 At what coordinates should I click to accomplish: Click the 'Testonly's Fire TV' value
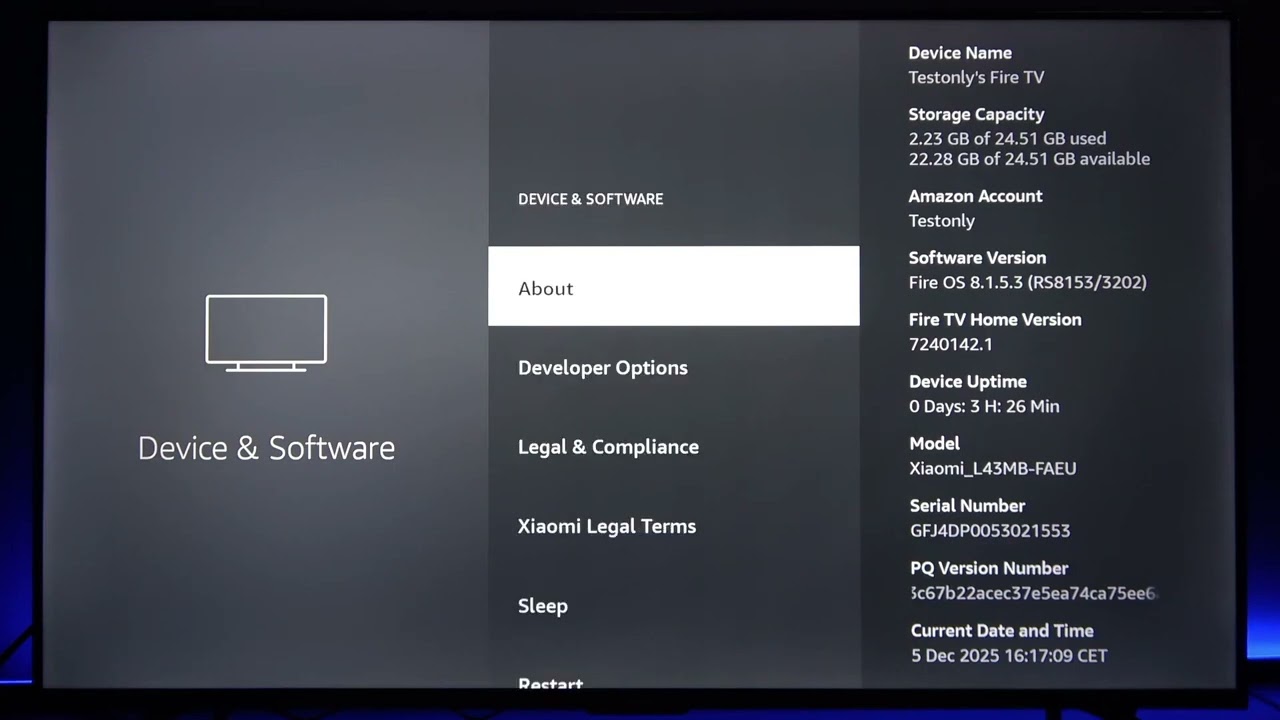[x=976, y=77]
